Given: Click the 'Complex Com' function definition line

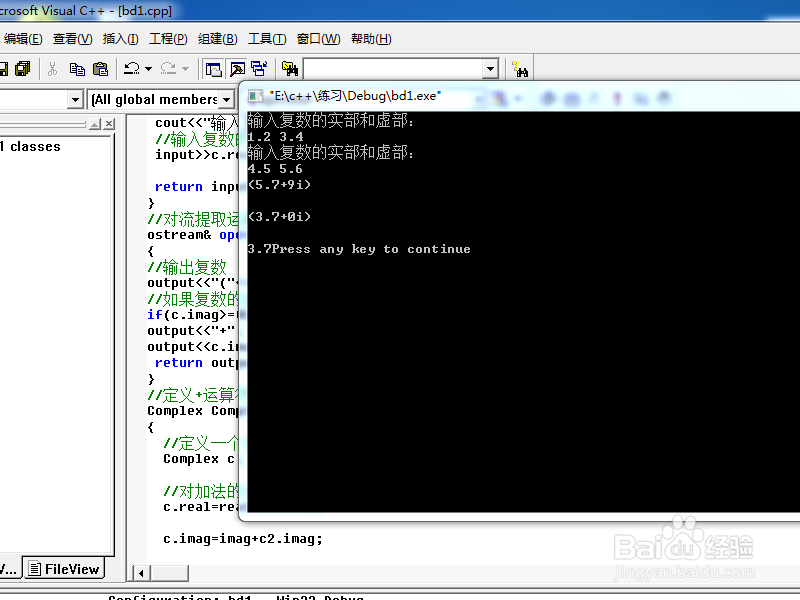Looking at the screenshot, I should tap(193, 411).
